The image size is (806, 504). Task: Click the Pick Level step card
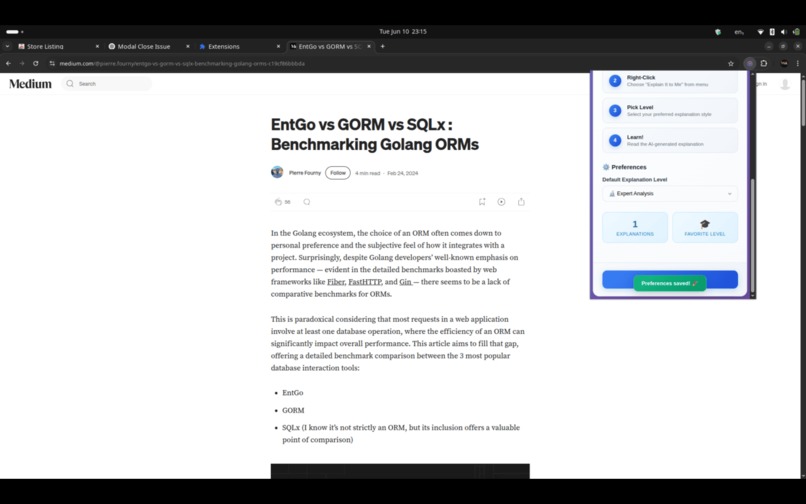[670, 111]
